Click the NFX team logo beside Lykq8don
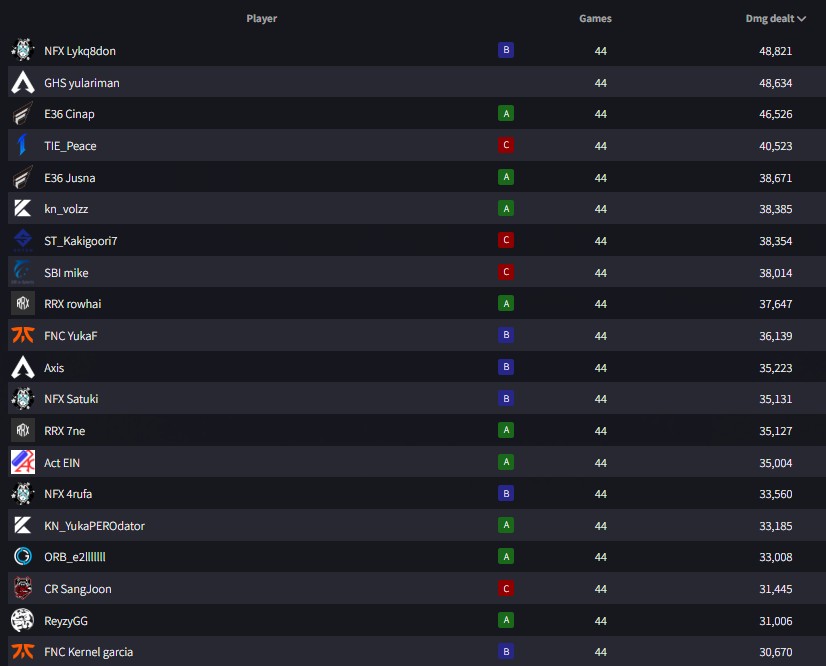 (x=23, y=50)
